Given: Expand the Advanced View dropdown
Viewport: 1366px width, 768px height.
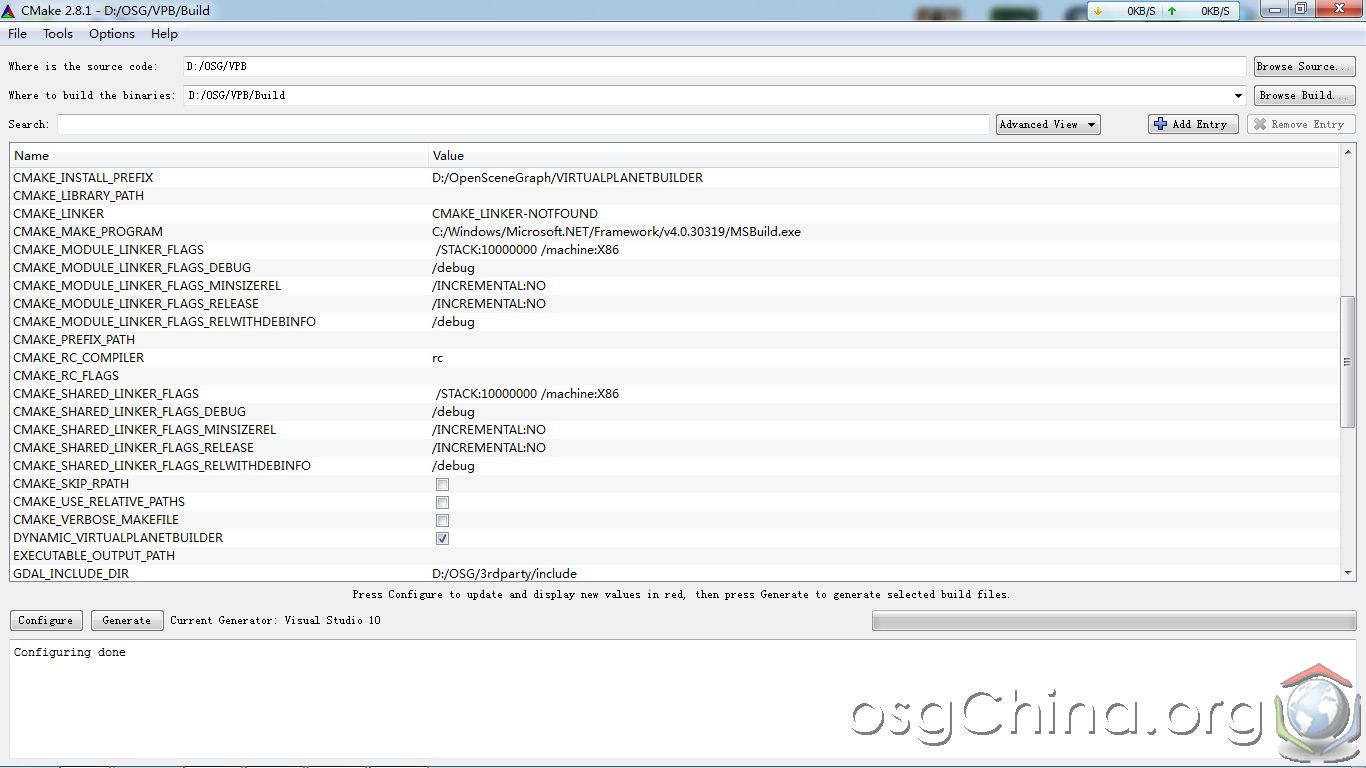Looking at the screenshot, I should 1048,124.
